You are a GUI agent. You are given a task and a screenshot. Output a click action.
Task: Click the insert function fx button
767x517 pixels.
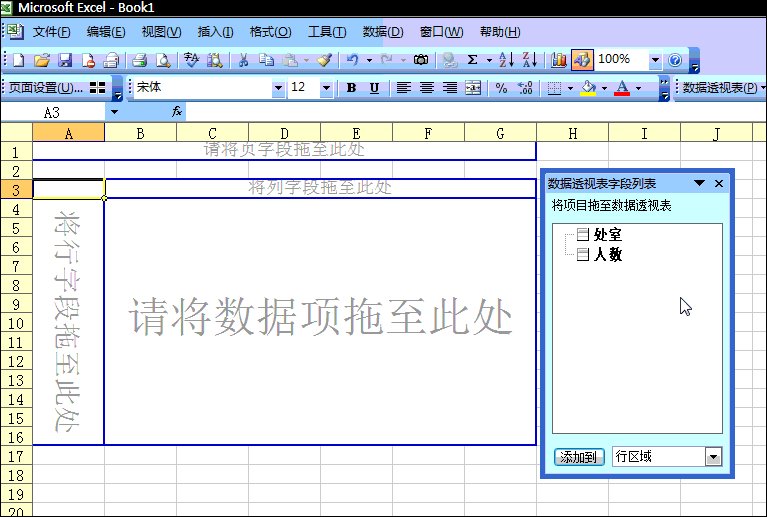(x=177, y=112)
